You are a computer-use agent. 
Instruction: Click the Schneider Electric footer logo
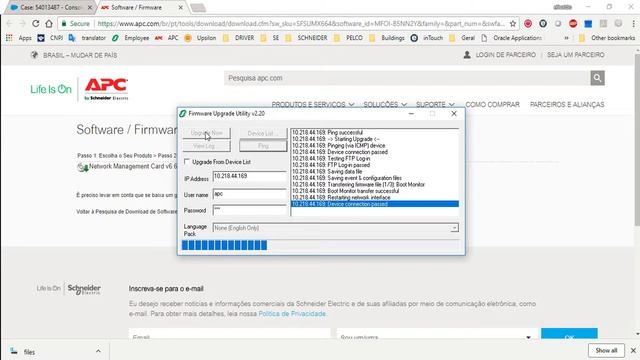coord(84,289)
